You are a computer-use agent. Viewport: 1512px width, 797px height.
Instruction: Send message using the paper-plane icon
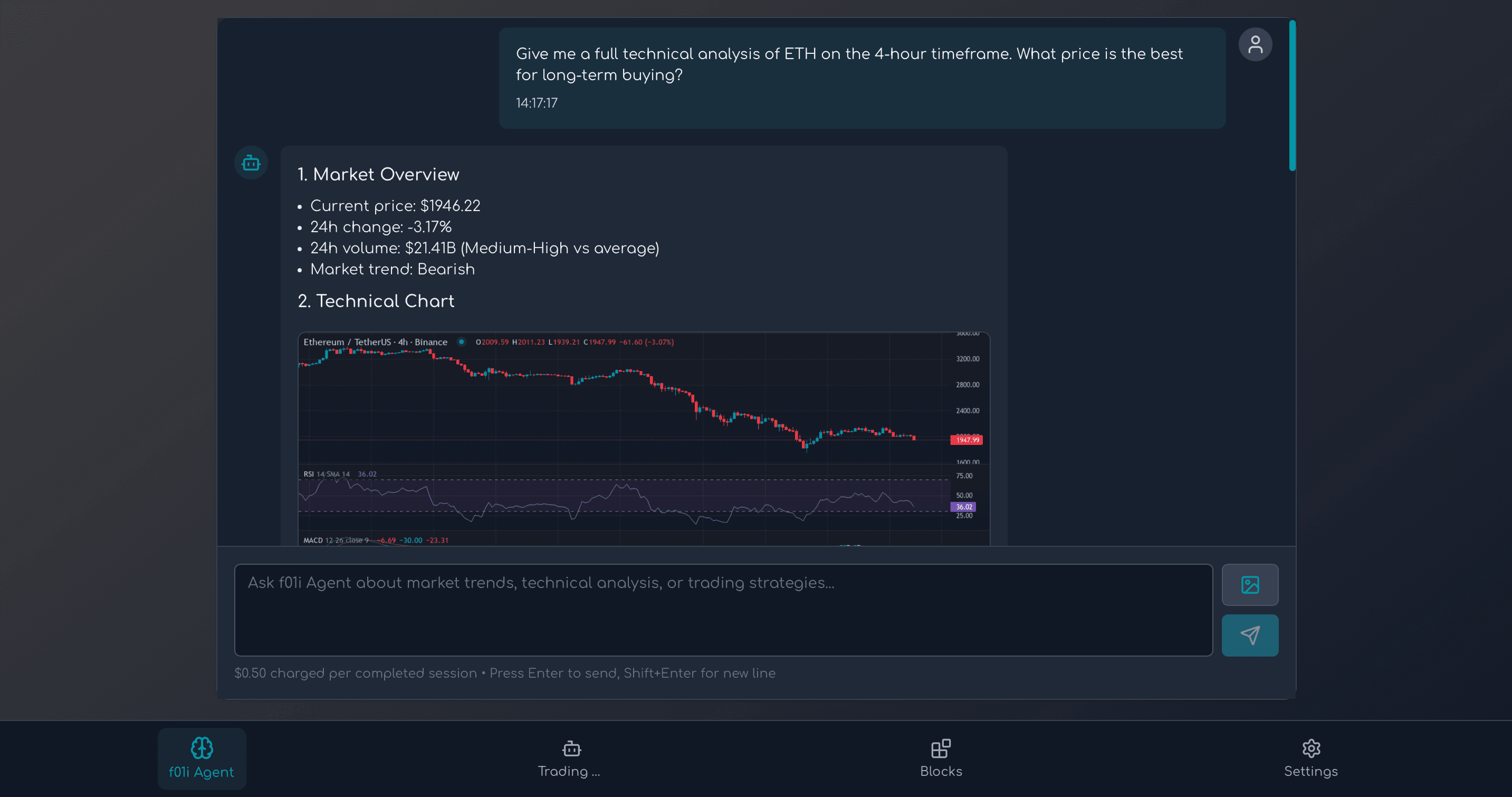tap(1250, 635)
